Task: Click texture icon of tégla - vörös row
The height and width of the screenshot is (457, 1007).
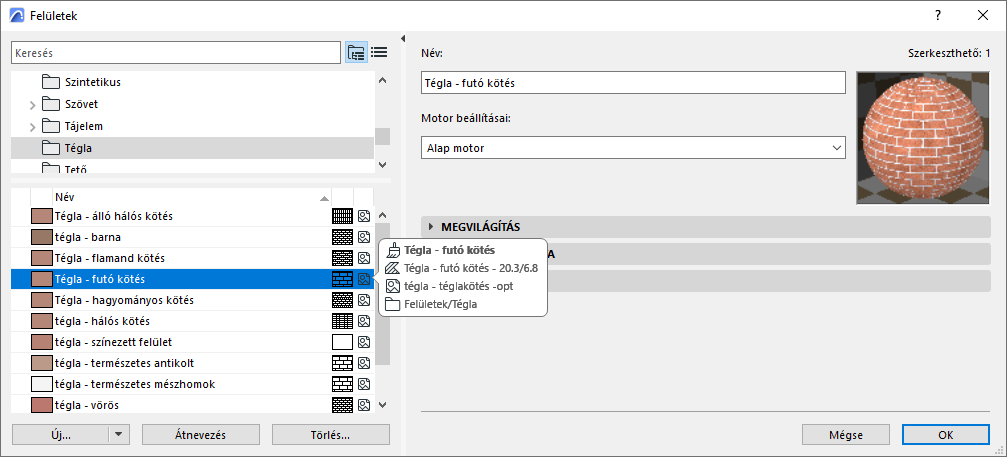Action: [365, 405]
